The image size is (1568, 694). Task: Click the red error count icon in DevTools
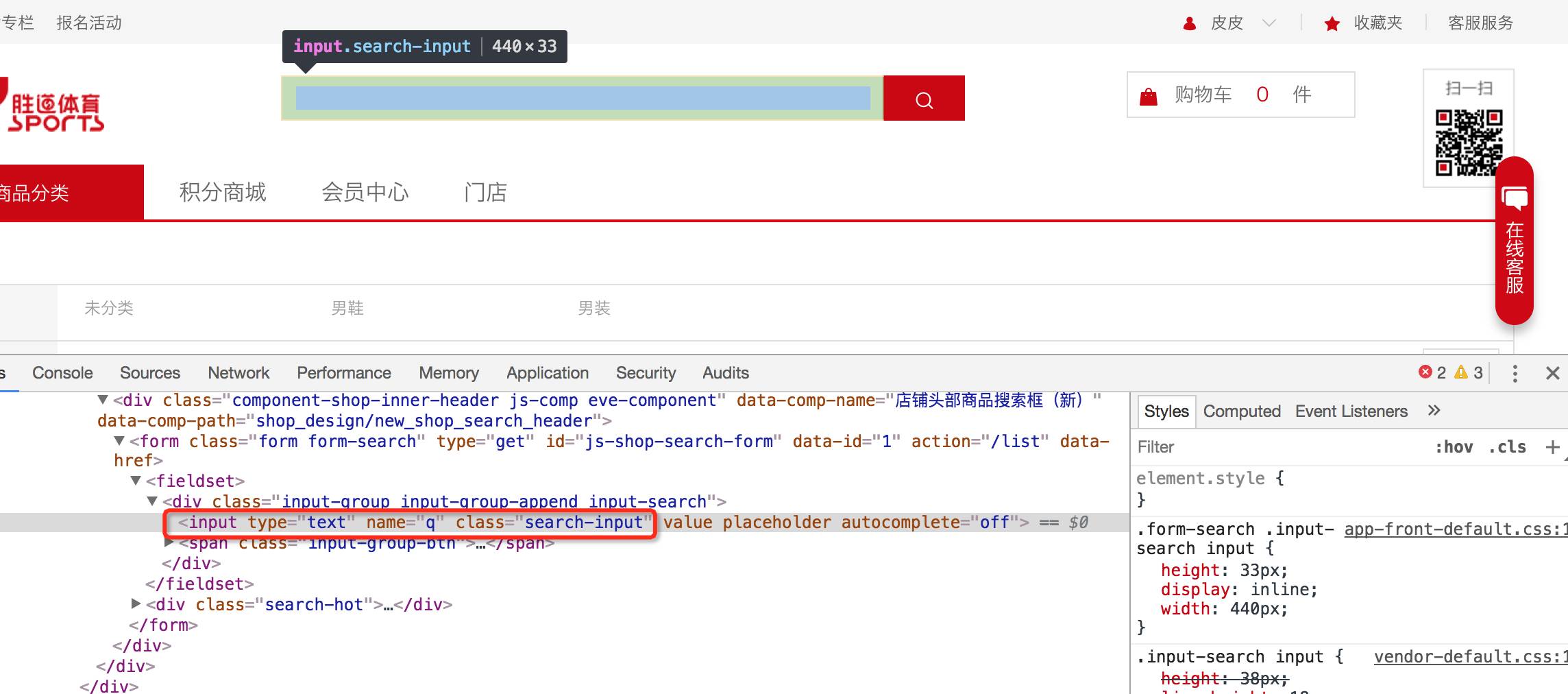click(x=1425, y=372)
